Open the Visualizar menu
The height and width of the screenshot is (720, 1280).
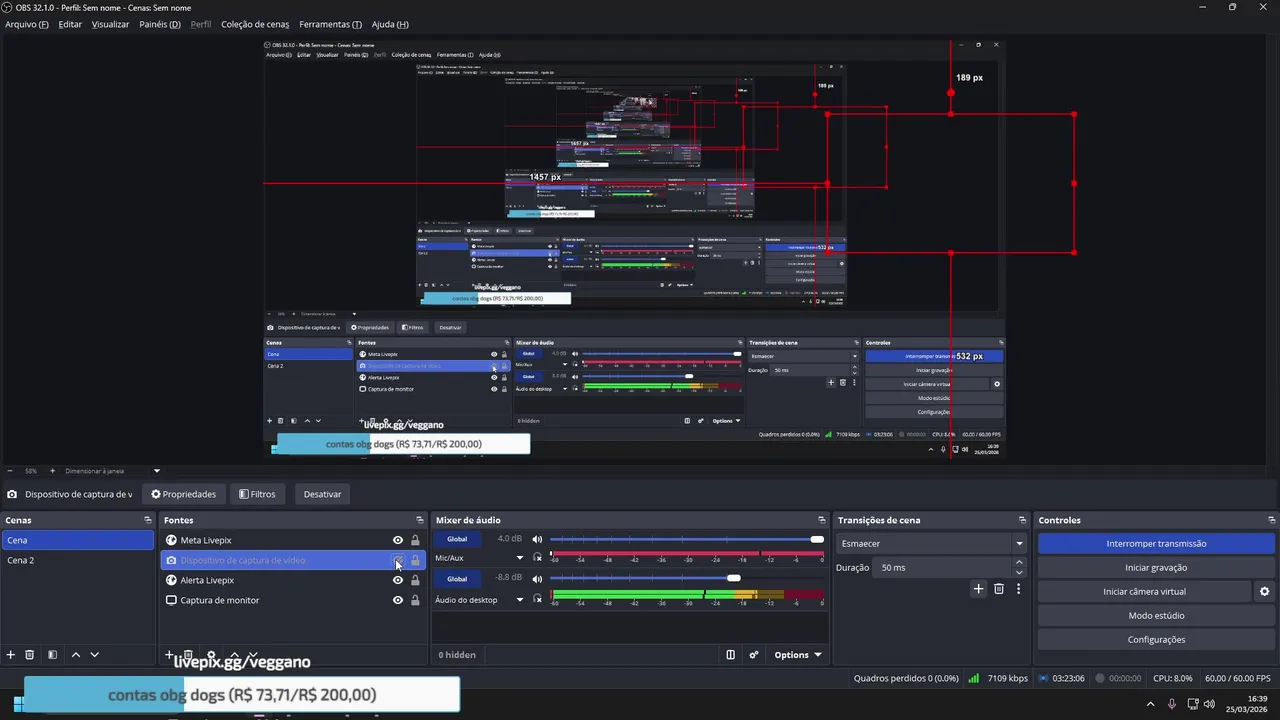[110, 24]
